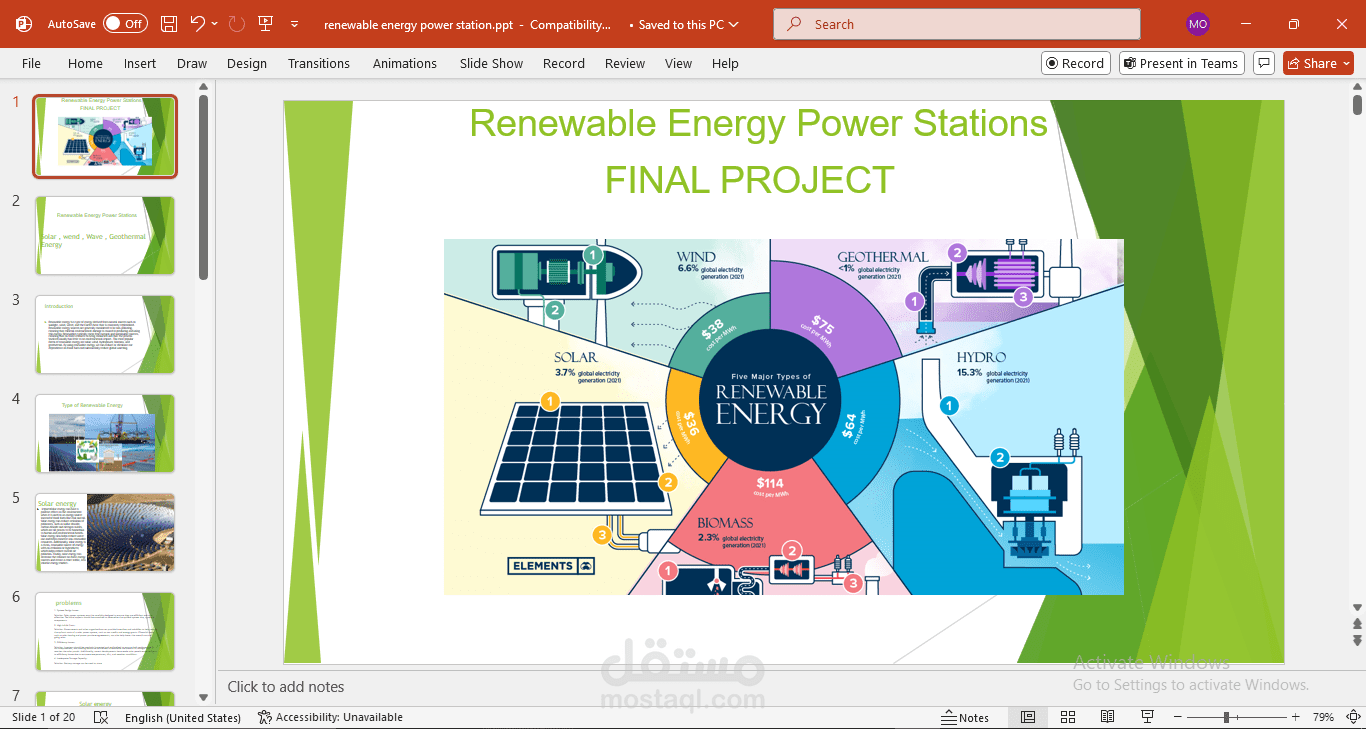Select slide 3 Introduction thumbnail
Screen dimensions: 1366x729
105,334
